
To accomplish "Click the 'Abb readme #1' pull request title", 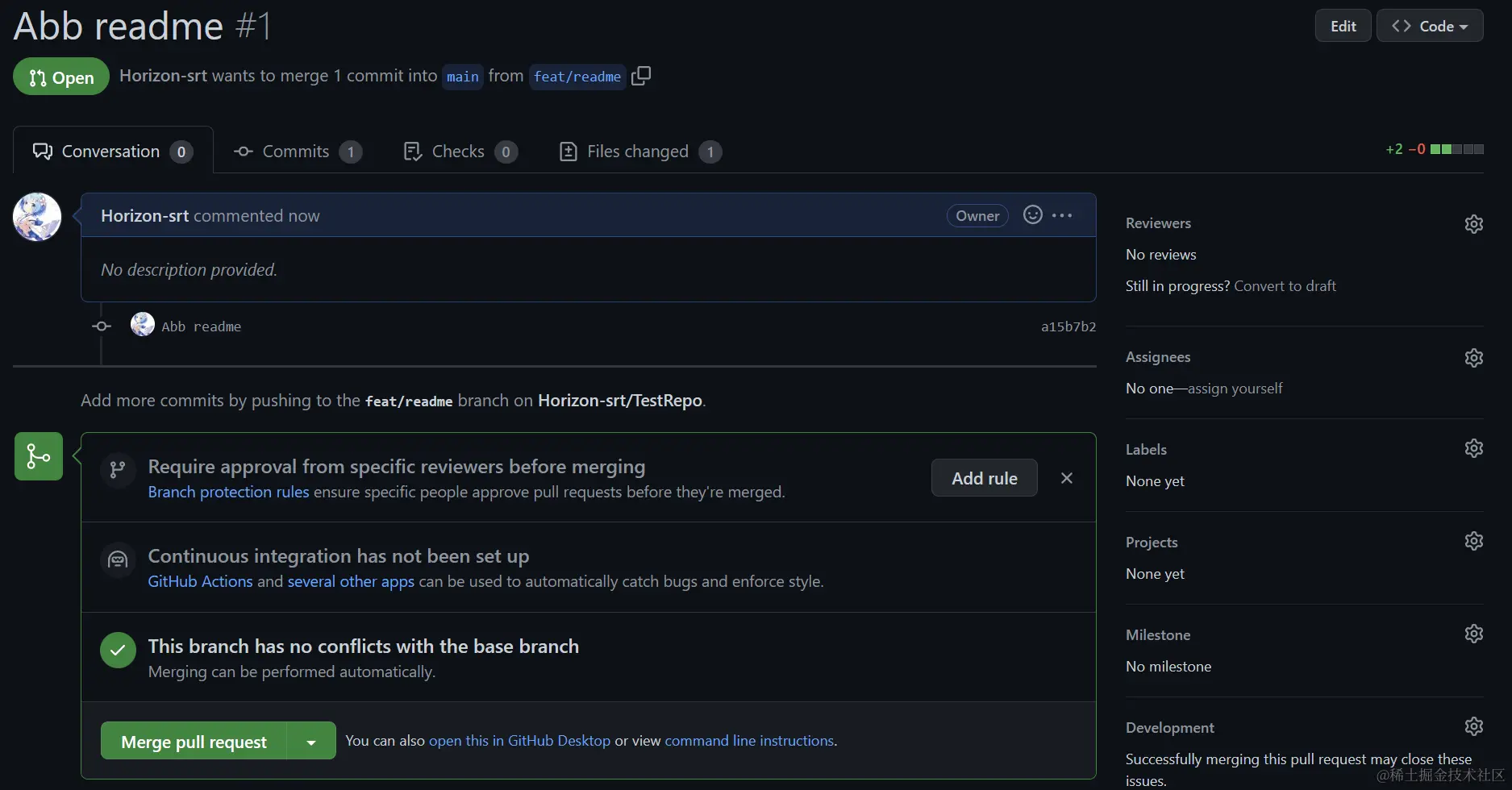I will [143, 26].
